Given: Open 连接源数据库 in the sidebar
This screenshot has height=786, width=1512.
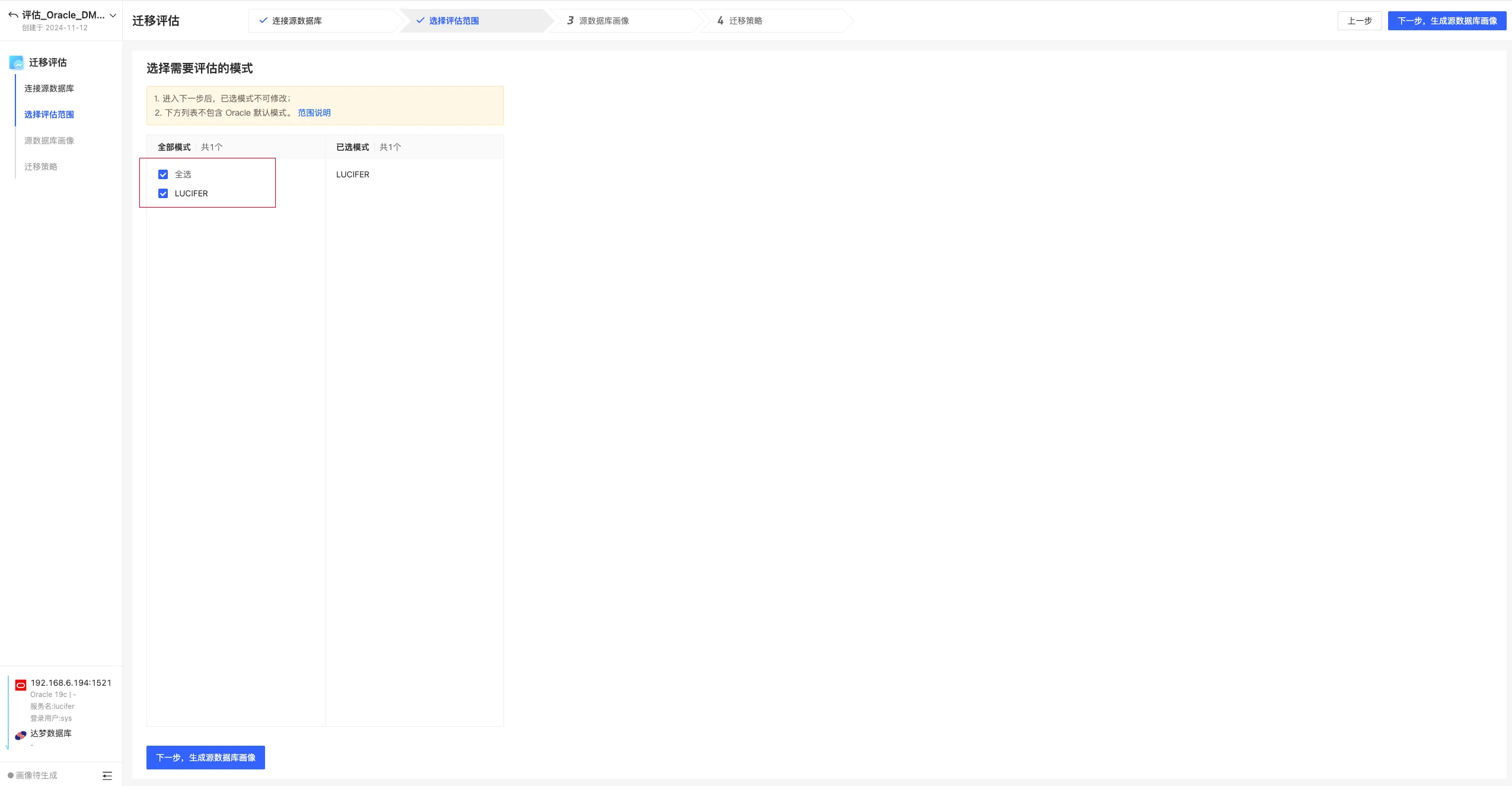Looking at the screenshot, I should 49,88.
